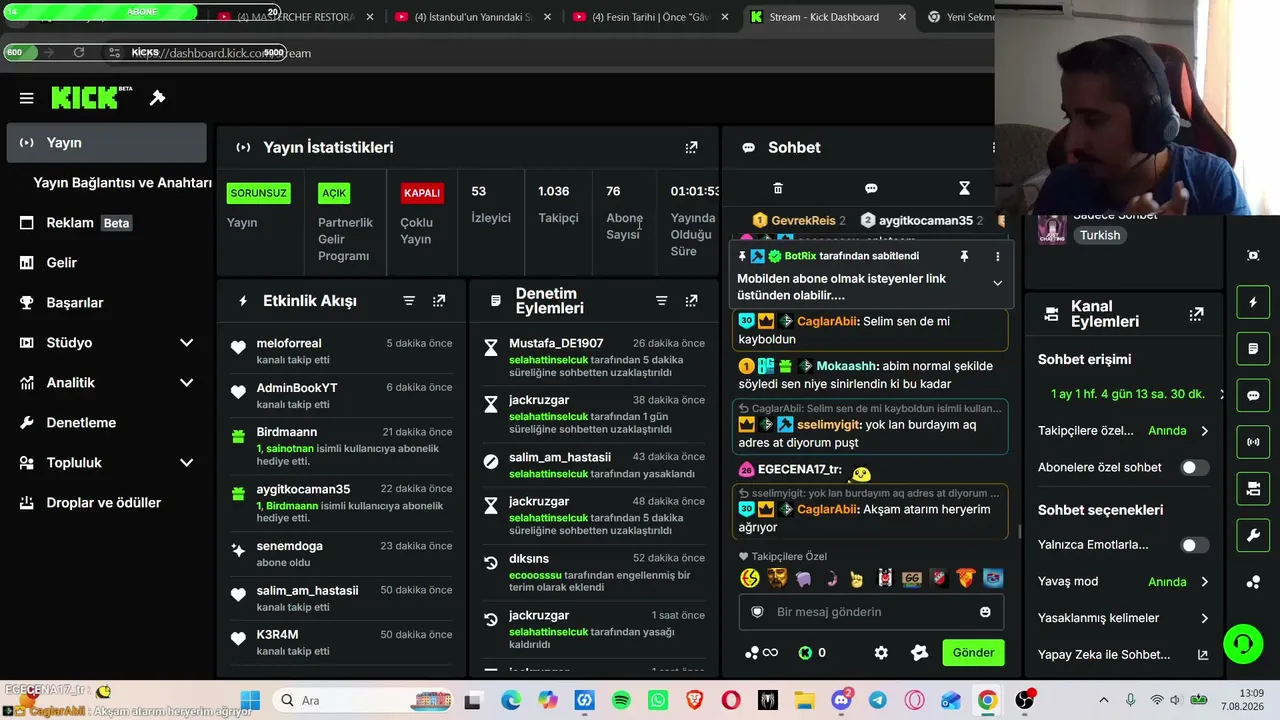Open WhatsApp from the taskbar
This screenshot has height=720, width=1280.
657,701
